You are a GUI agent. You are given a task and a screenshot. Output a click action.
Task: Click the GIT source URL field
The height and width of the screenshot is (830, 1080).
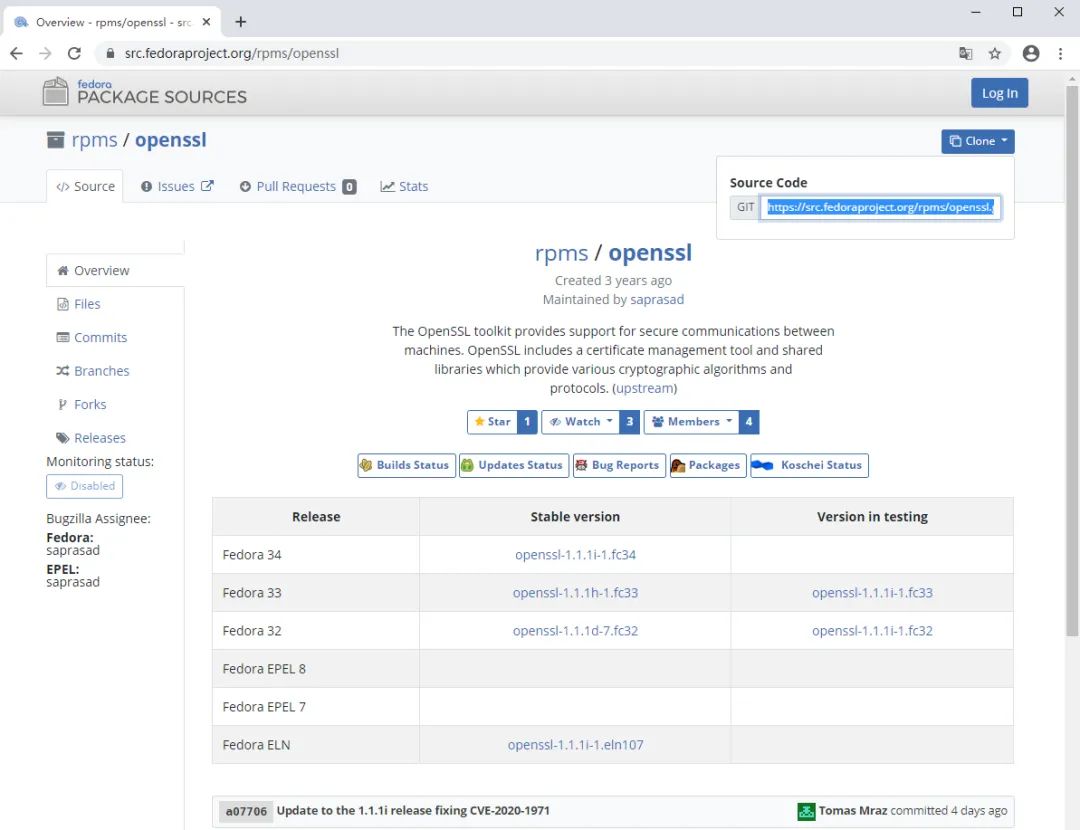[880, 207]
